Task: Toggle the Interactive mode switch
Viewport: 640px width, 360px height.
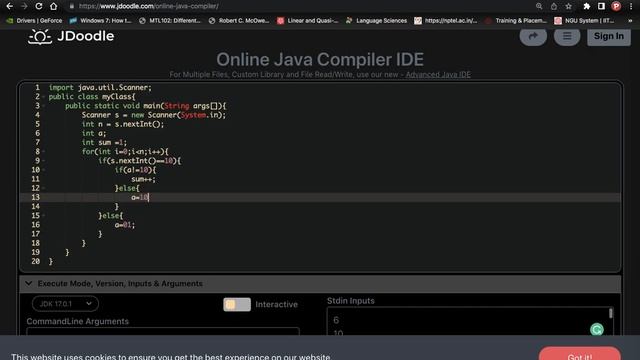Action: tap(237, 304)
